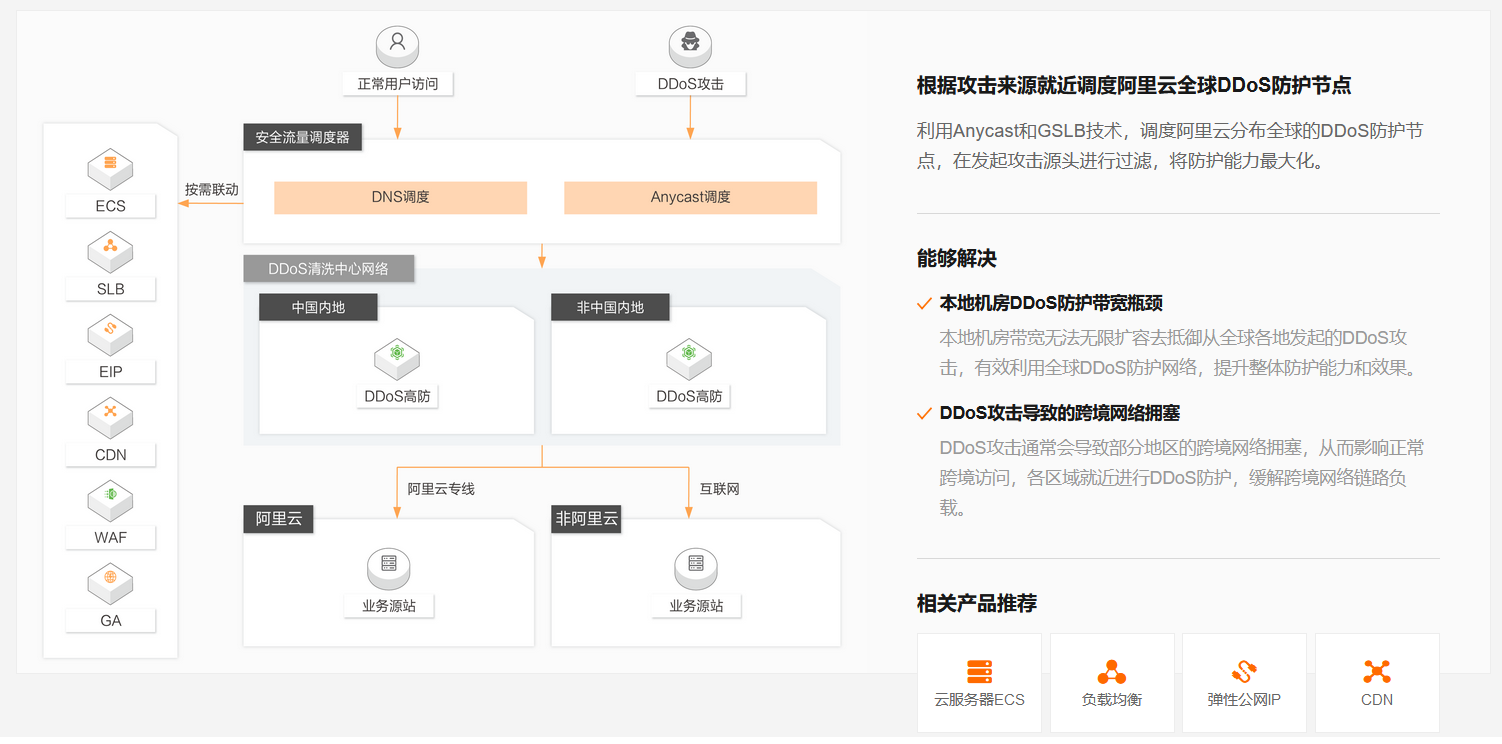Viewport: 1502px width, 744px height.
Task: Click 业务源站 label under 阿里云
Action: point(389,605)
